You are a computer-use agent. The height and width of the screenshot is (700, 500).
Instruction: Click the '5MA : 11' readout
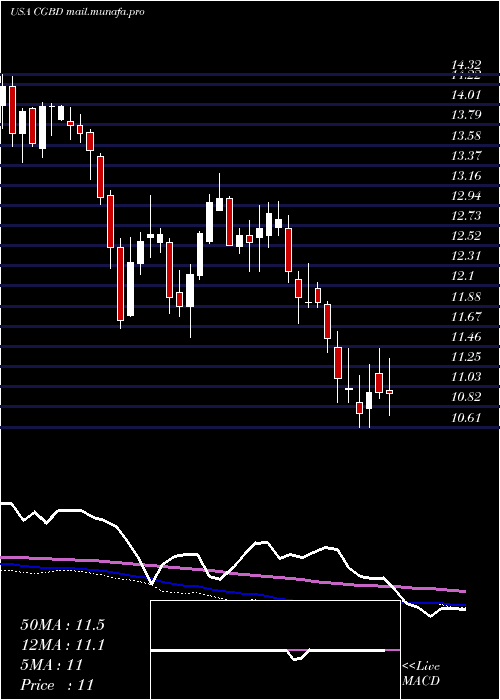[x=51, y=665]
